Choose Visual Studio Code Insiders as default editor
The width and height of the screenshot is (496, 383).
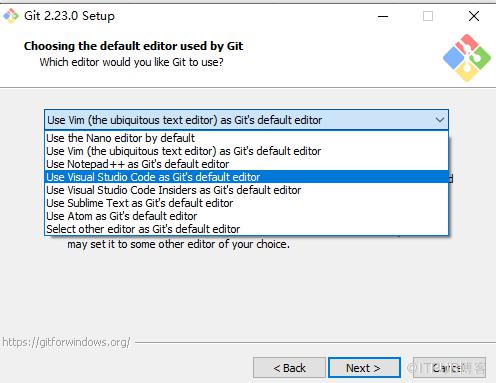pos(246,190)
